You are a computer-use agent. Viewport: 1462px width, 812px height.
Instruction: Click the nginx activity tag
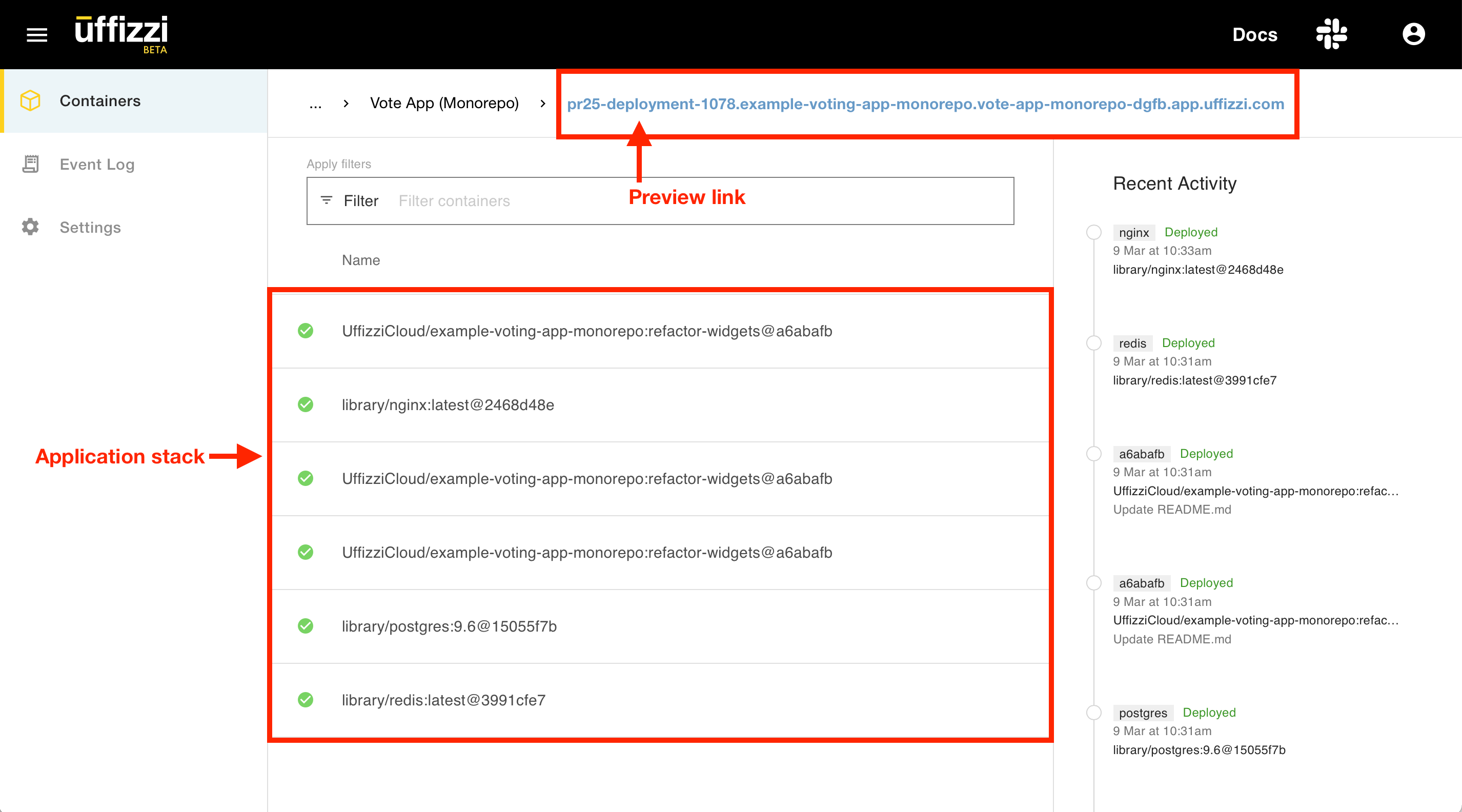coord(1133,232)
